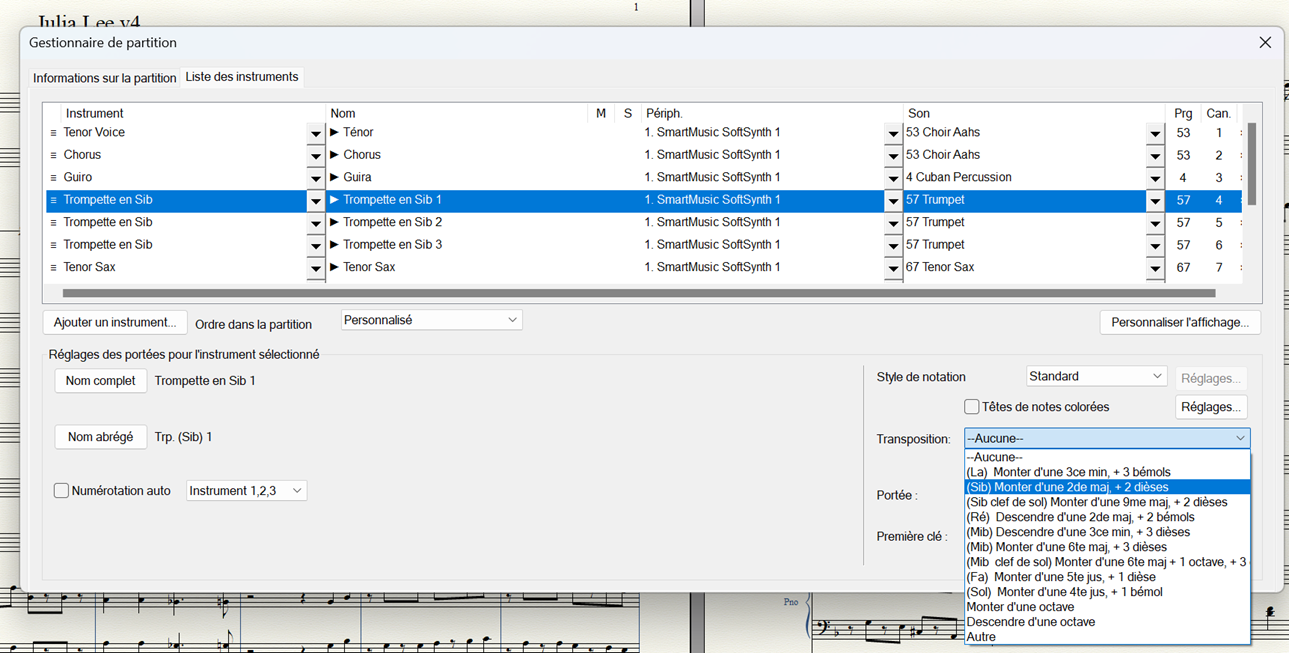Enable the Têtes de notes colorées checkbox

pyautogui.click(x=971, y=407)
